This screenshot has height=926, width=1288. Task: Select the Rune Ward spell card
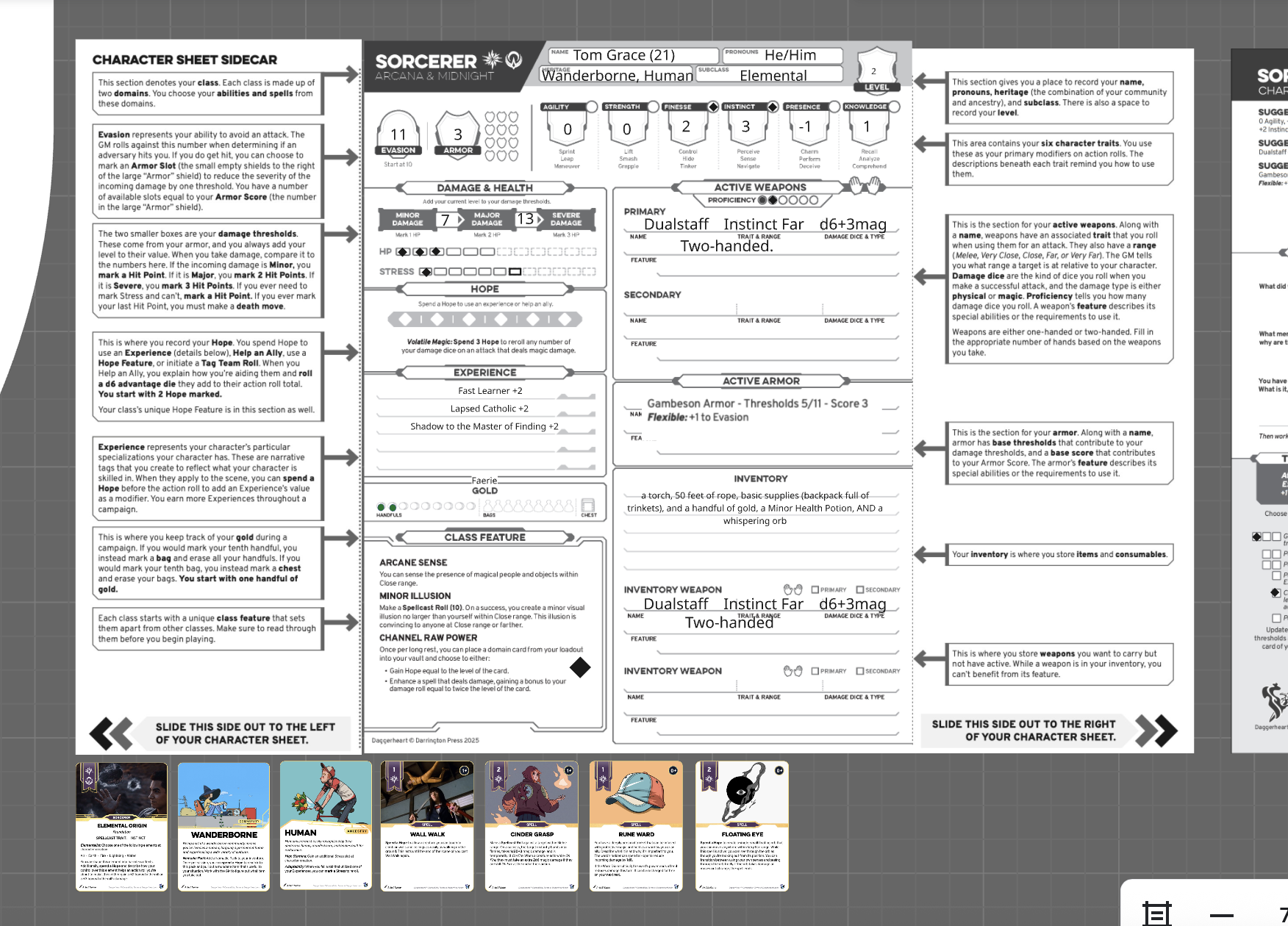point(635,825)
